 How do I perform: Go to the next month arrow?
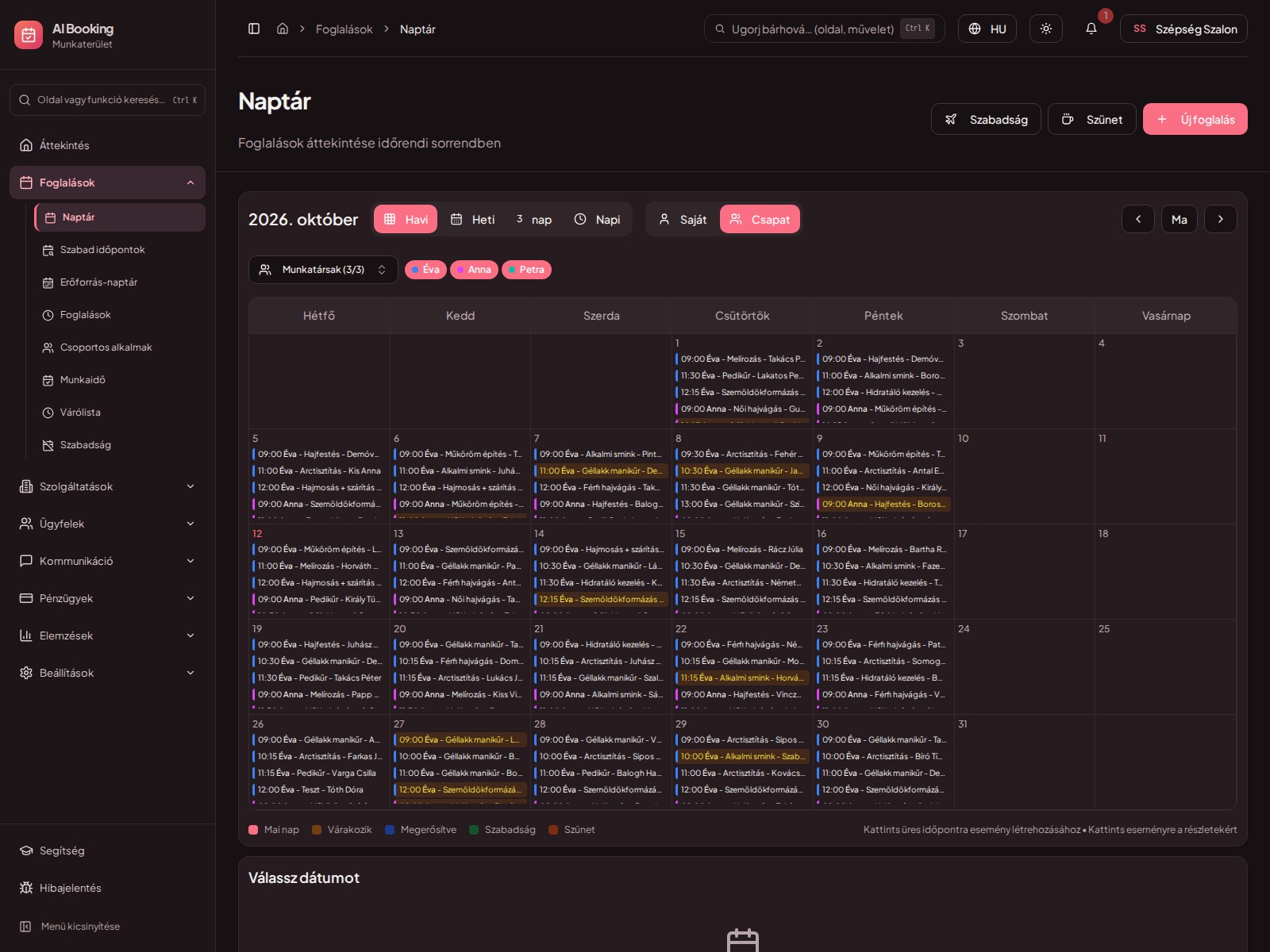tap(1221, 219)
